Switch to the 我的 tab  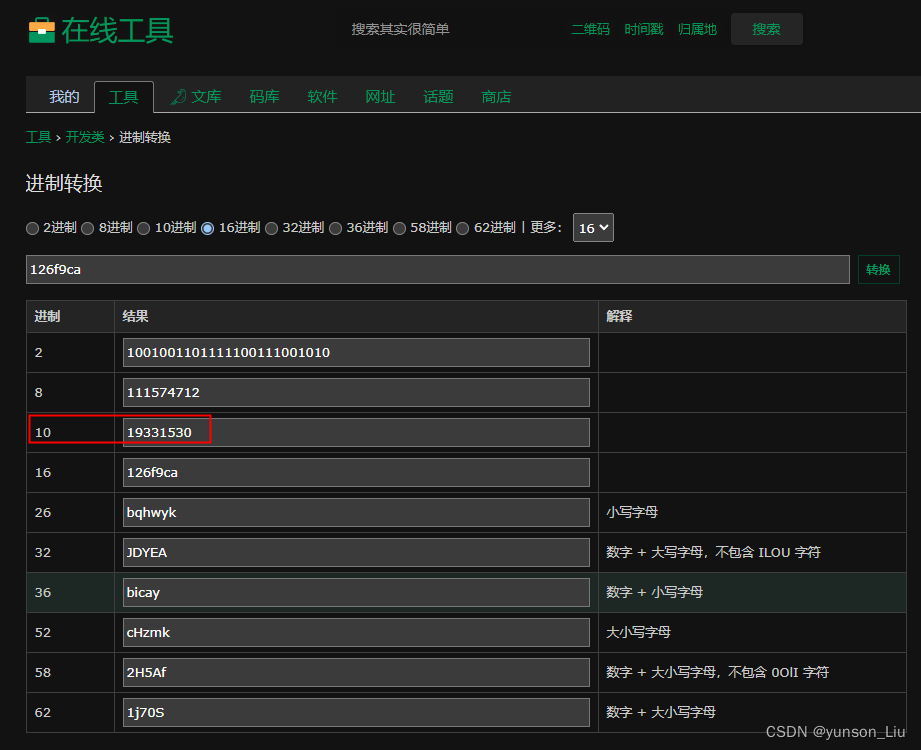[63, 96]
